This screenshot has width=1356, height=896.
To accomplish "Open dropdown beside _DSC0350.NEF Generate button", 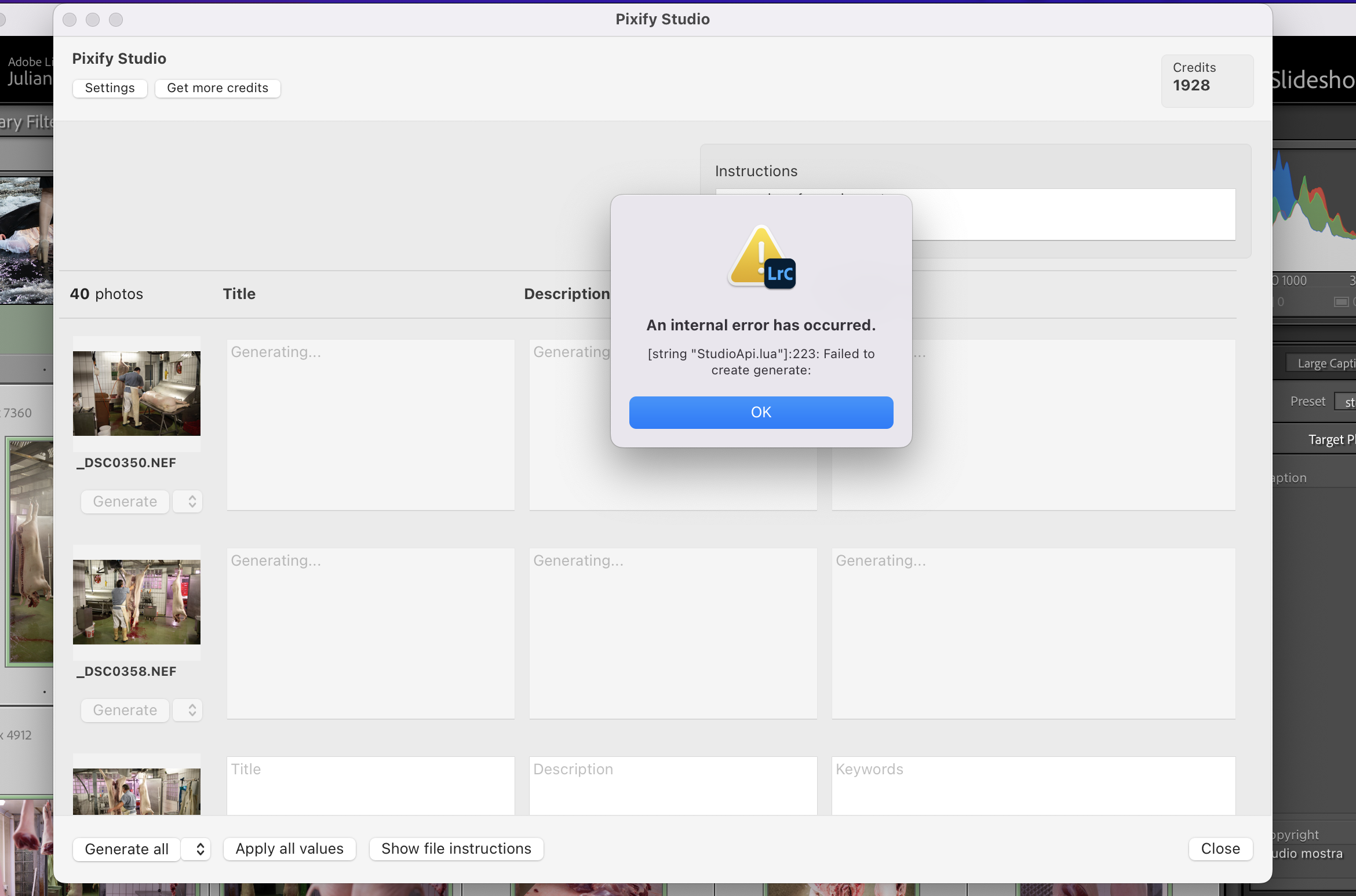I will click(x=192, y=501).
